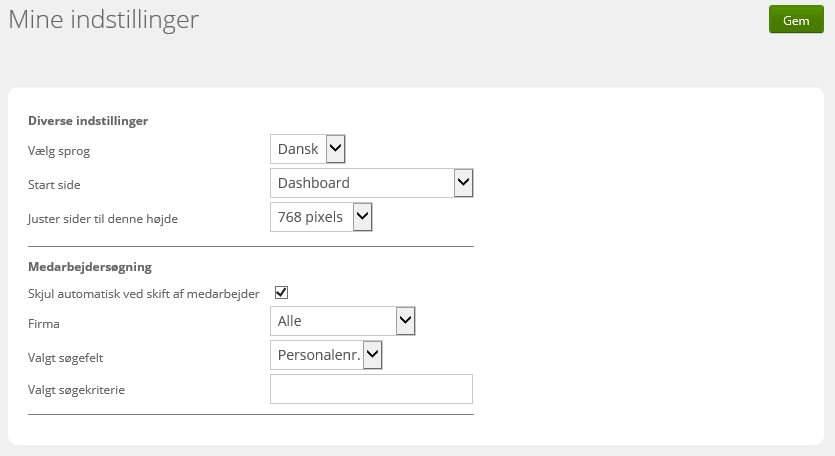835x456 pixels.
Task: Click the arrow icon beside Dansk
Action: (335, 149)
